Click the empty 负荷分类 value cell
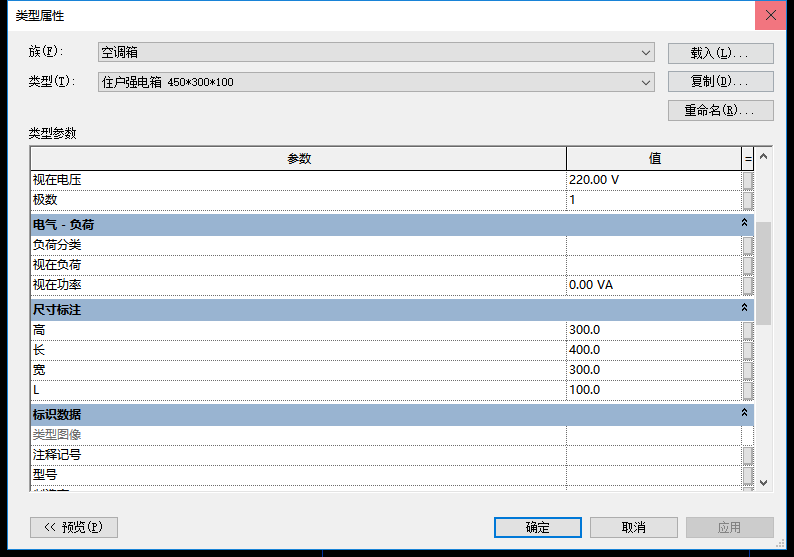Screen dimensions: 794x557 (654, 246)
